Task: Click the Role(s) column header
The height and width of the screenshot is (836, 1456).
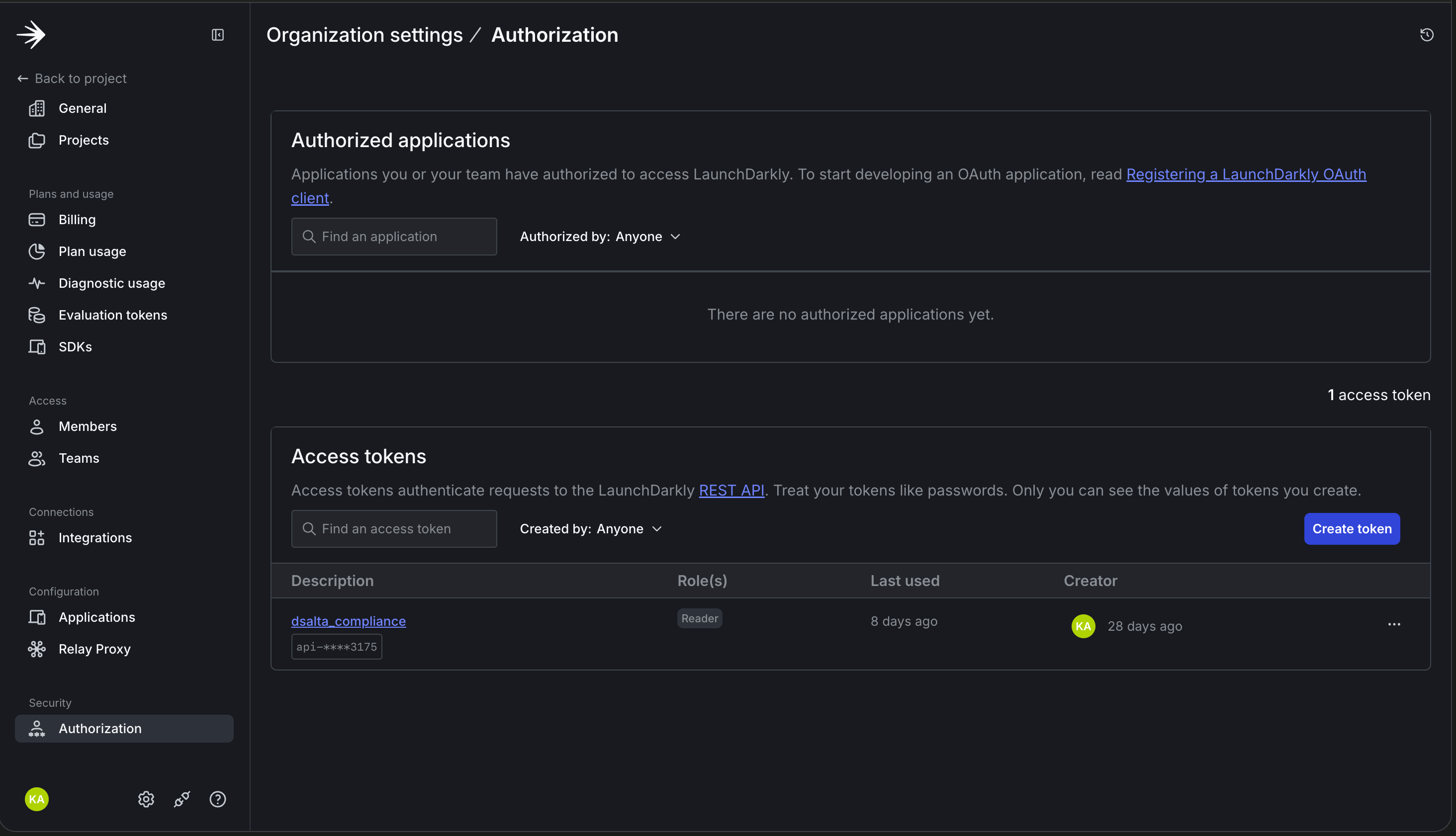Action: 702,581
